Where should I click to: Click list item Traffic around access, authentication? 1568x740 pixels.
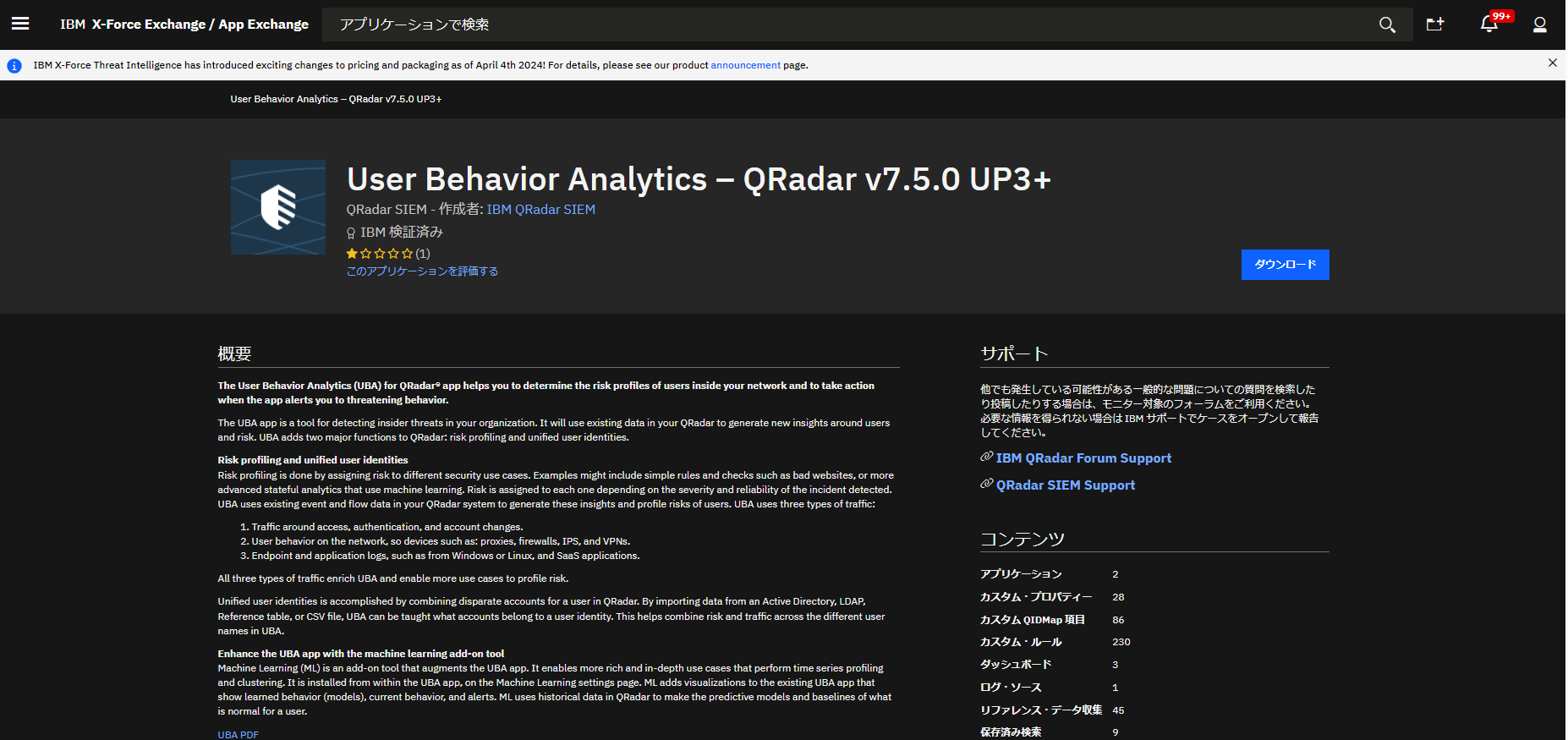point(387,527)
